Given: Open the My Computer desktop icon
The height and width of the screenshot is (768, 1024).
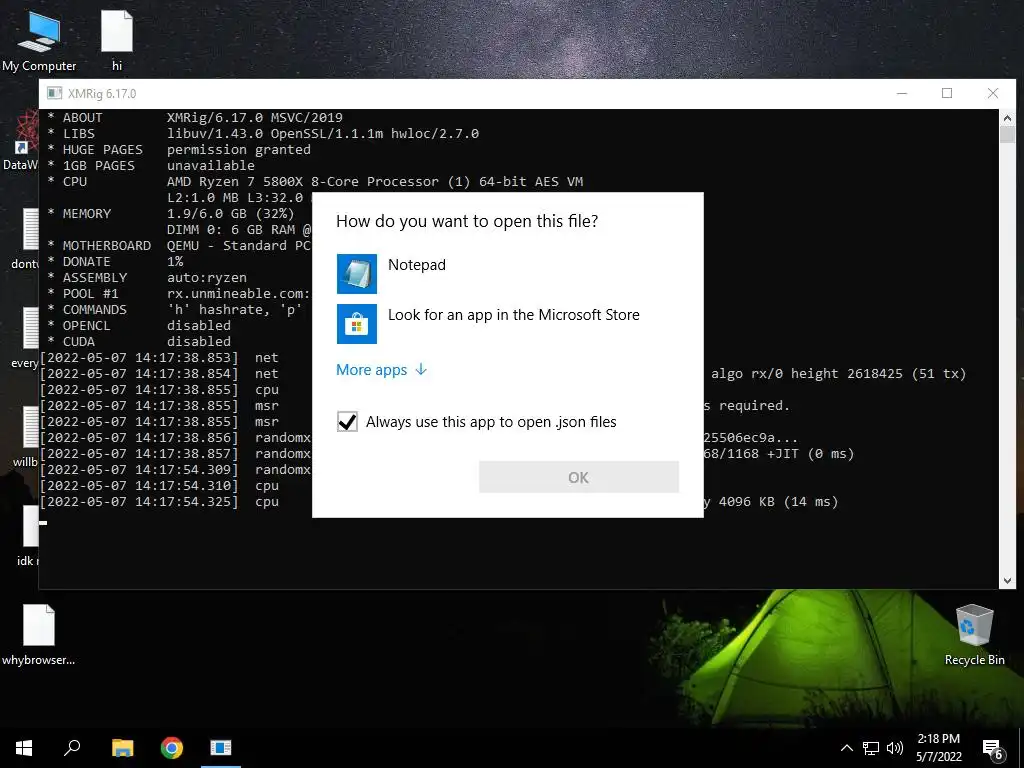Looking at the screenshot, I should [39, 40].
